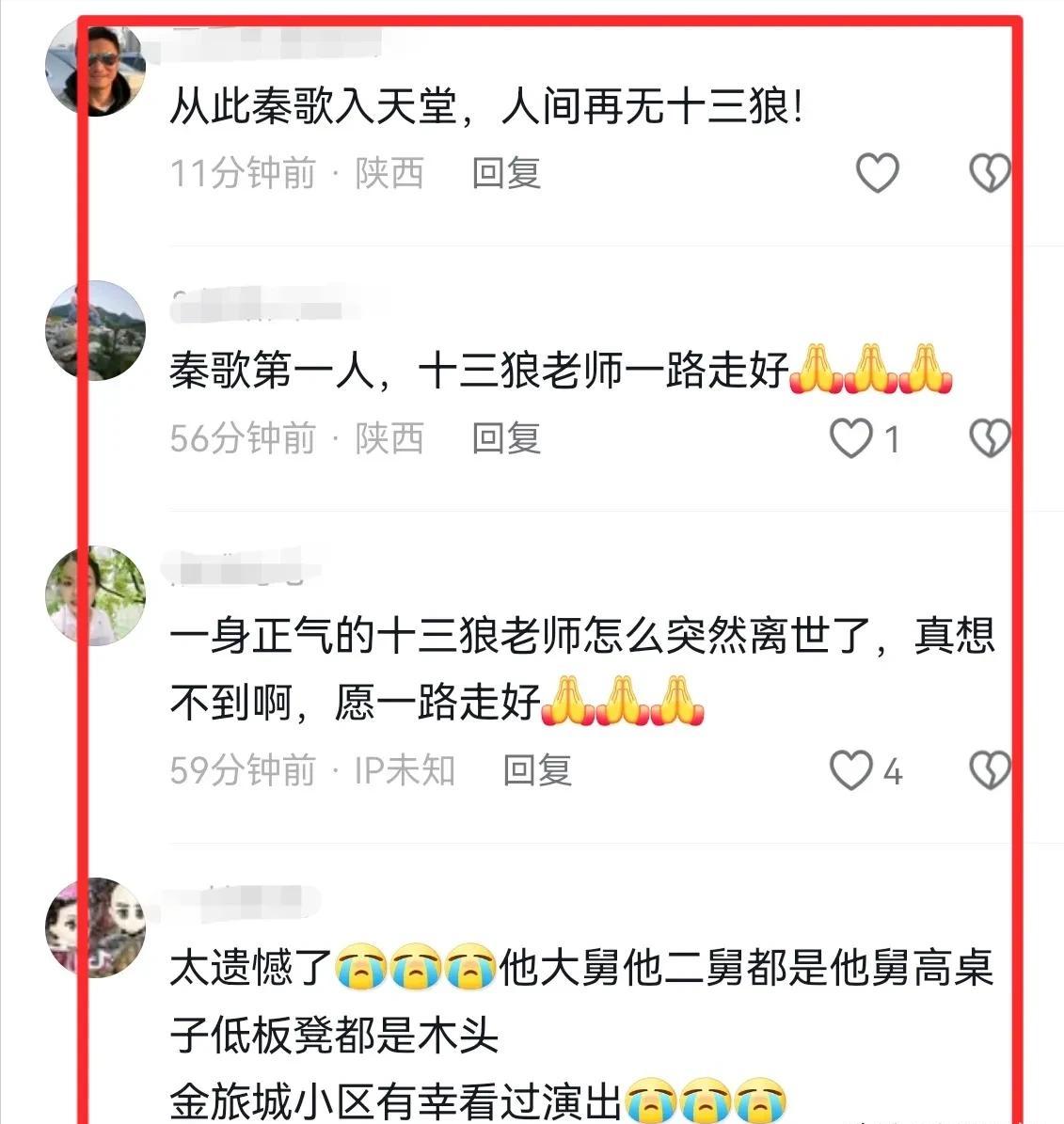Image resolution: width=1064 pixels, height=1124 pixels.
Task: Select the 陕西 location tag under first comment
Action: (x=389, y=173)
